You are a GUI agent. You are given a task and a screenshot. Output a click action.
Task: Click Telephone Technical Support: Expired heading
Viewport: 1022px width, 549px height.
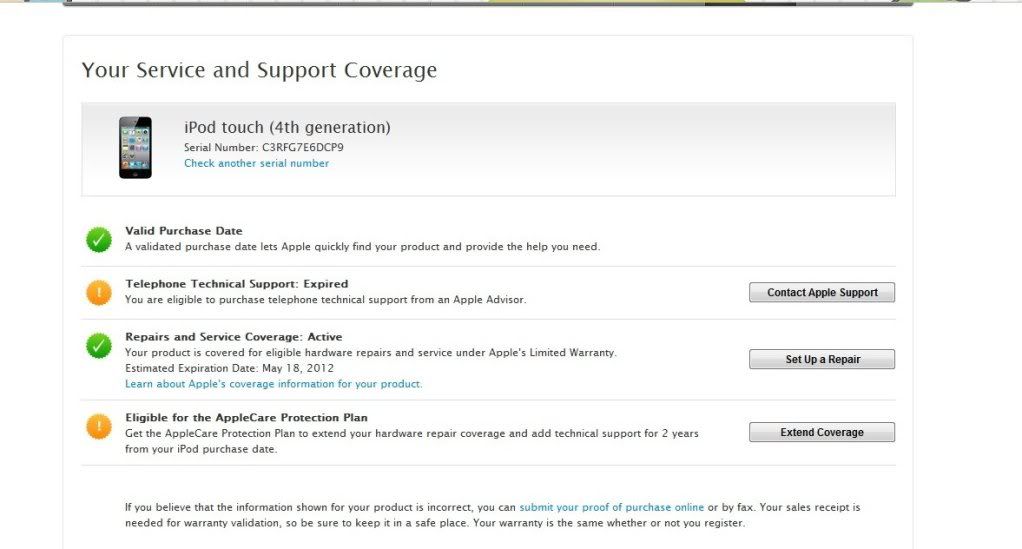pyautogui.click(x=237, y=284)
